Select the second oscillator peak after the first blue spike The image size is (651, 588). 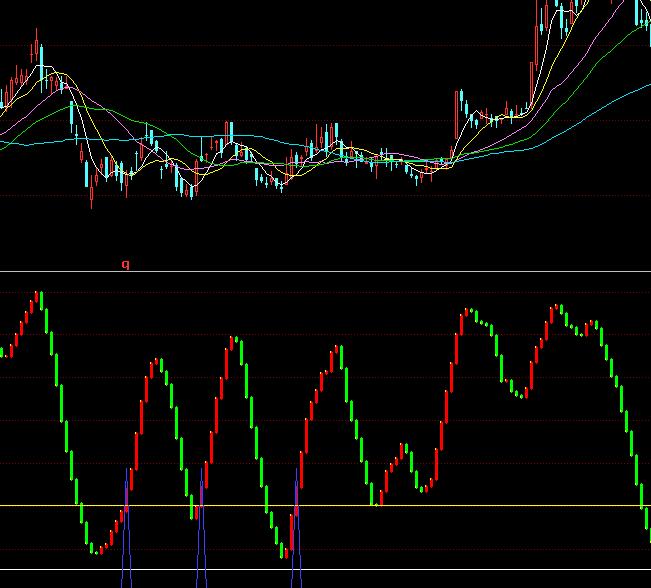157,362
